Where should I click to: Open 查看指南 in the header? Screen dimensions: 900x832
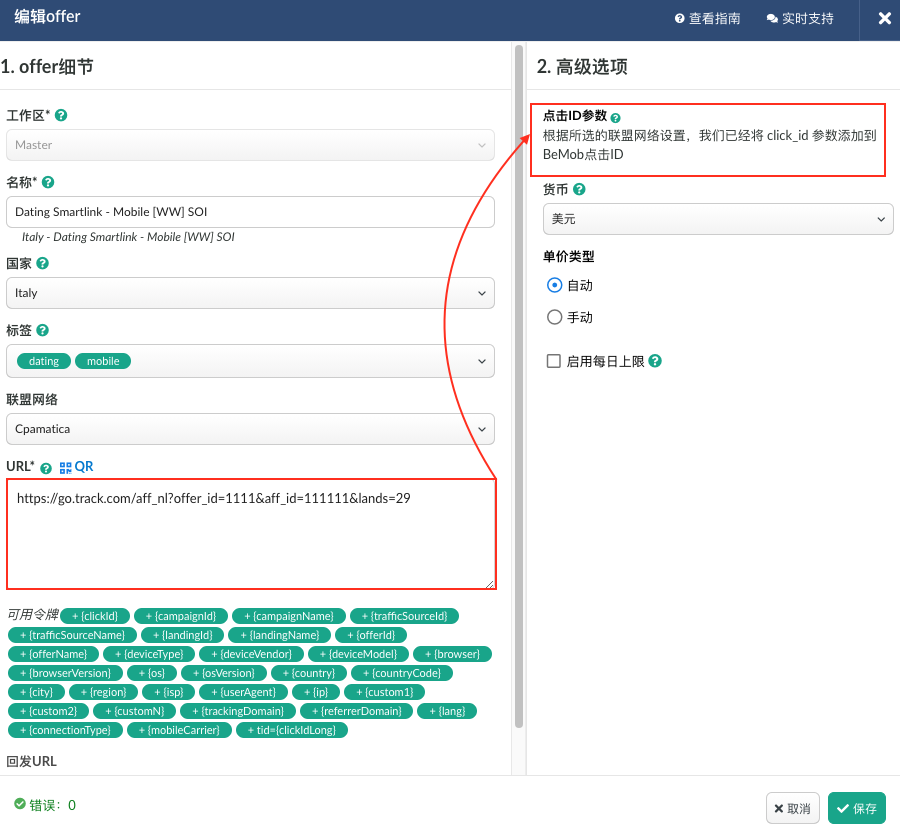[707, 19]
